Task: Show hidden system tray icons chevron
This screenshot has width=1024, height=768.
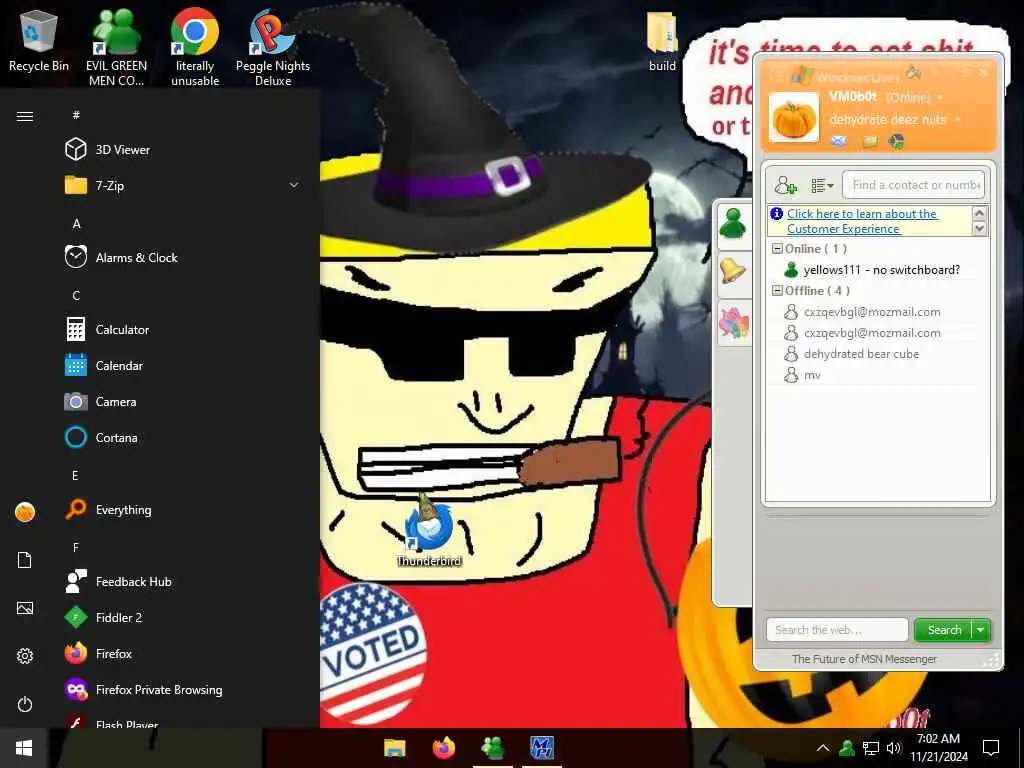Action: tap(823, 748)
